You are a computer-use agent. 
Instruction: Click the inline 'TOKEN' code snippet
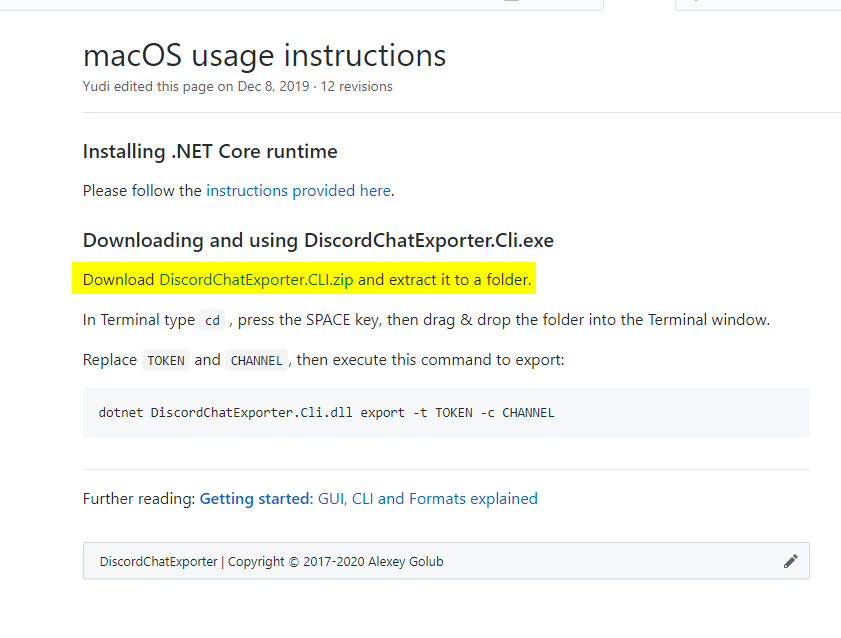point(166,360)
